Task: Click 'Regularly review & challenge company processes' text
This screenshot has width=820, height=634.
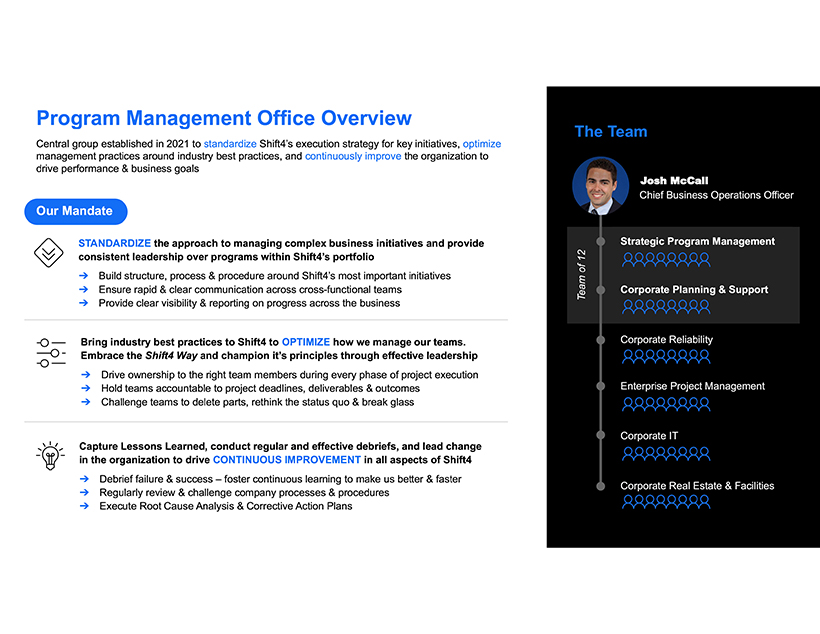Action: click(244, 492)
